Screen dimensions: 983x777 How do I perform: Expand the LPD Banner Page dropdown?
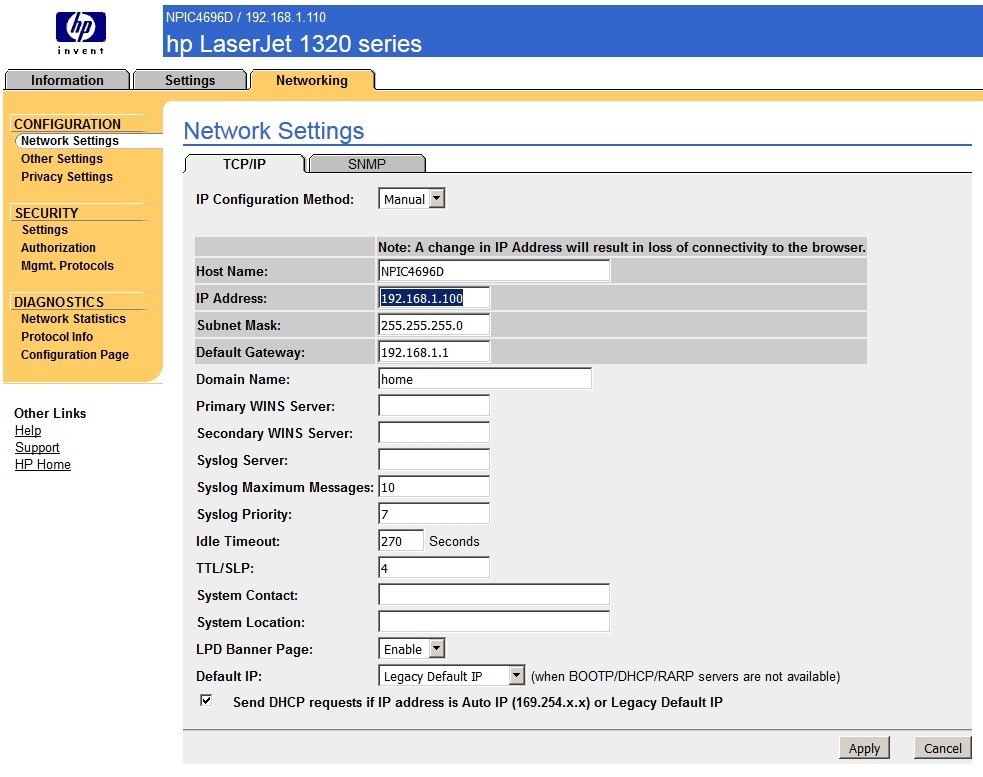coord(412,649)
